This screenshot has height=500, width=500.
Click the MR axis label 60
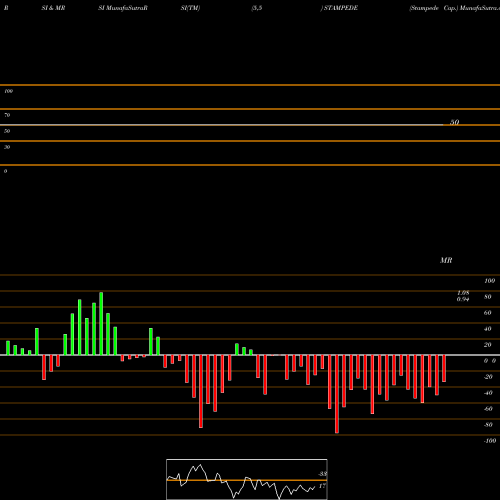click(488, 313)
